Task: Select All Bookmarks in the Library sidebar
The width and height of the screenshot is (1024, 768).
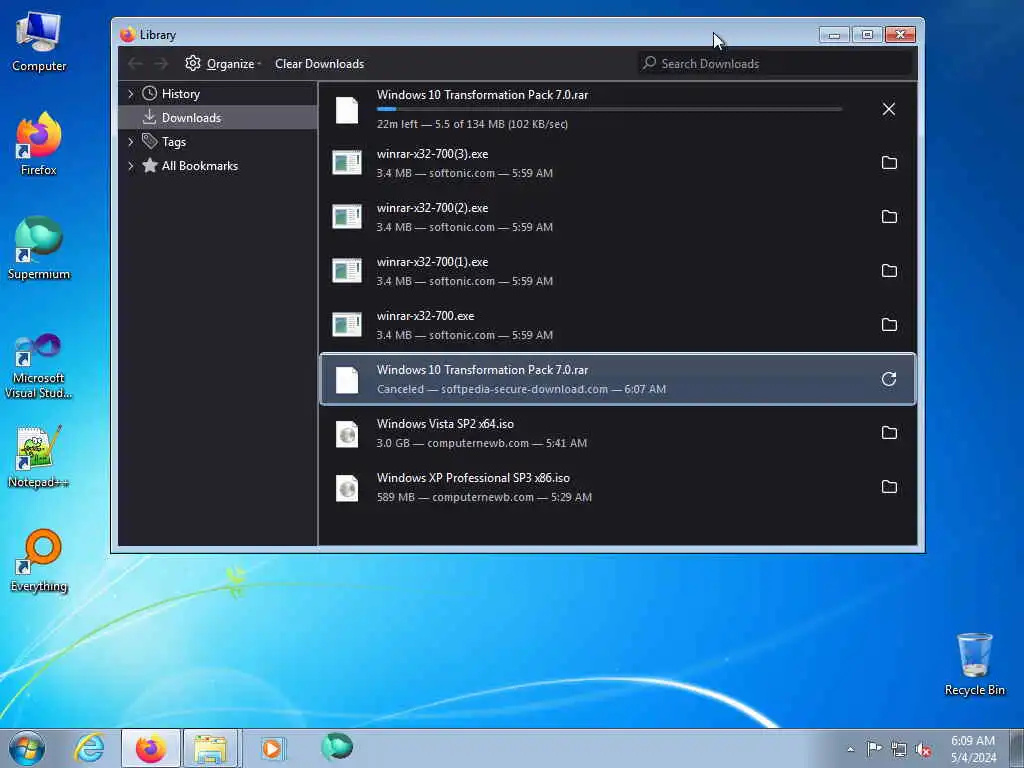Action: click(x=200, y=166)
